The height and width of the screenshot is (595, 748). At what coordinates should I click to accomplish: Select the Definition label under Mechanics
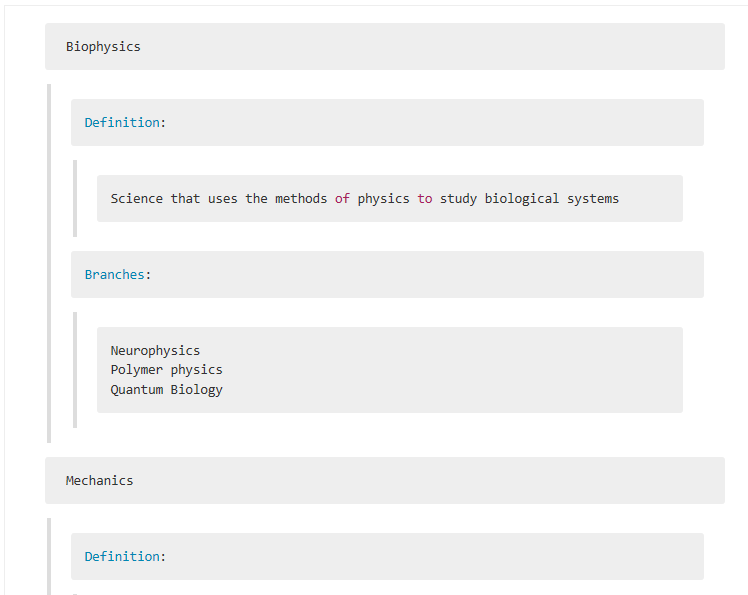coord(122,556)
